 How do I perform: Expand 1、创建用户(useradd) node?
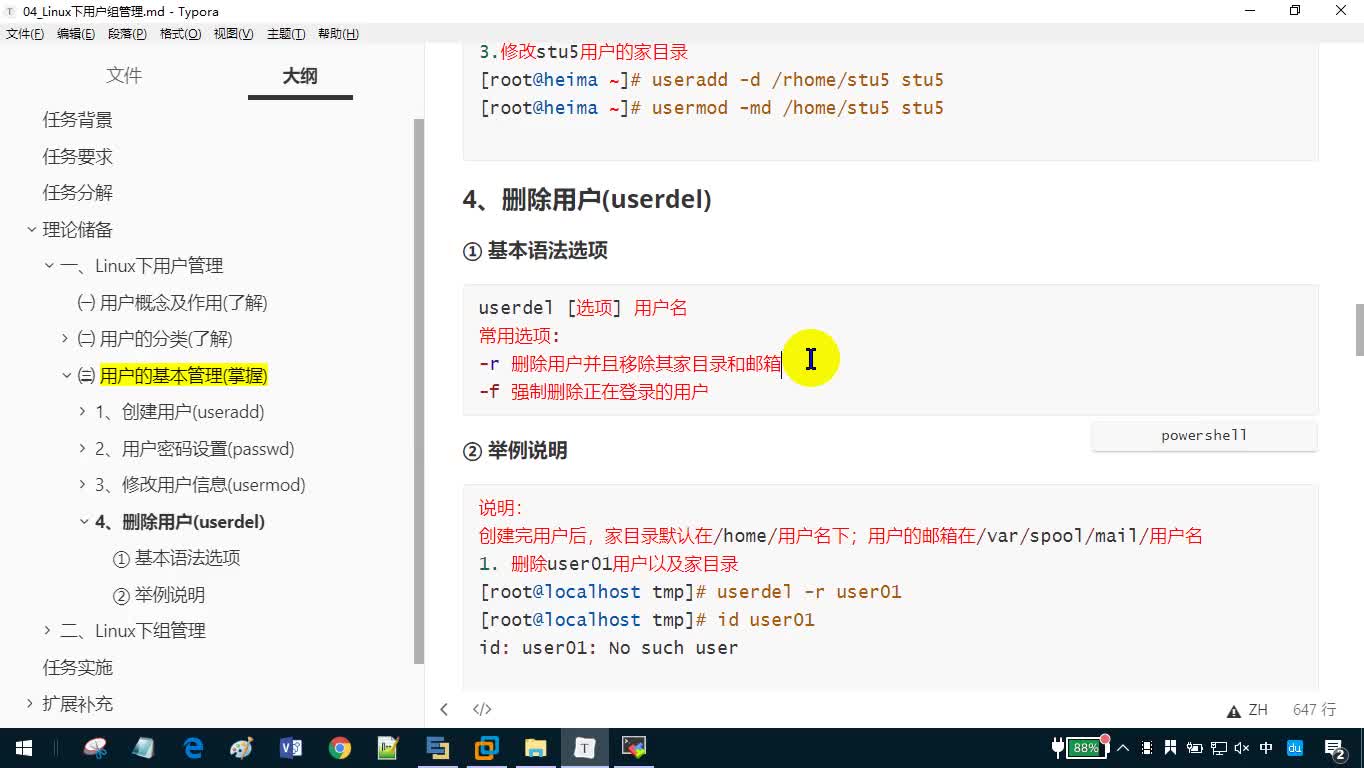(83, 412)
